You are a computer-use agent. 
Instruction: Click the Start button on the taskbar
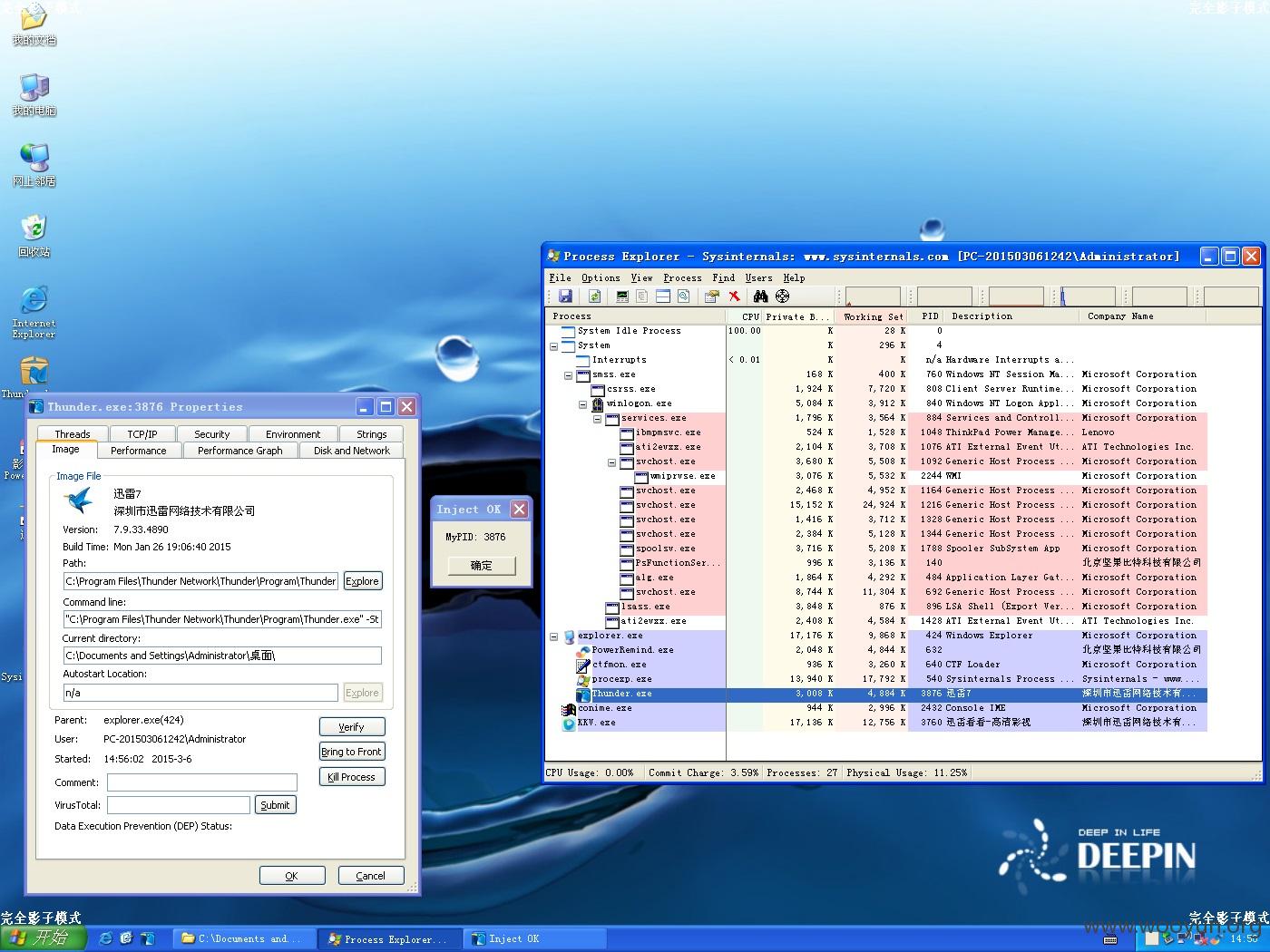pyautogui.click(x=43, y=938)
